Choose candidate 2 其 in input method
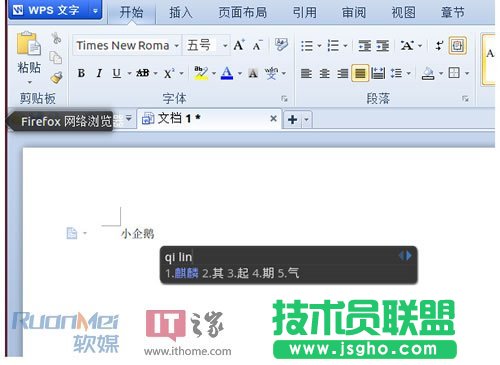This screenshot has width=500, height=365. point(213,273)
